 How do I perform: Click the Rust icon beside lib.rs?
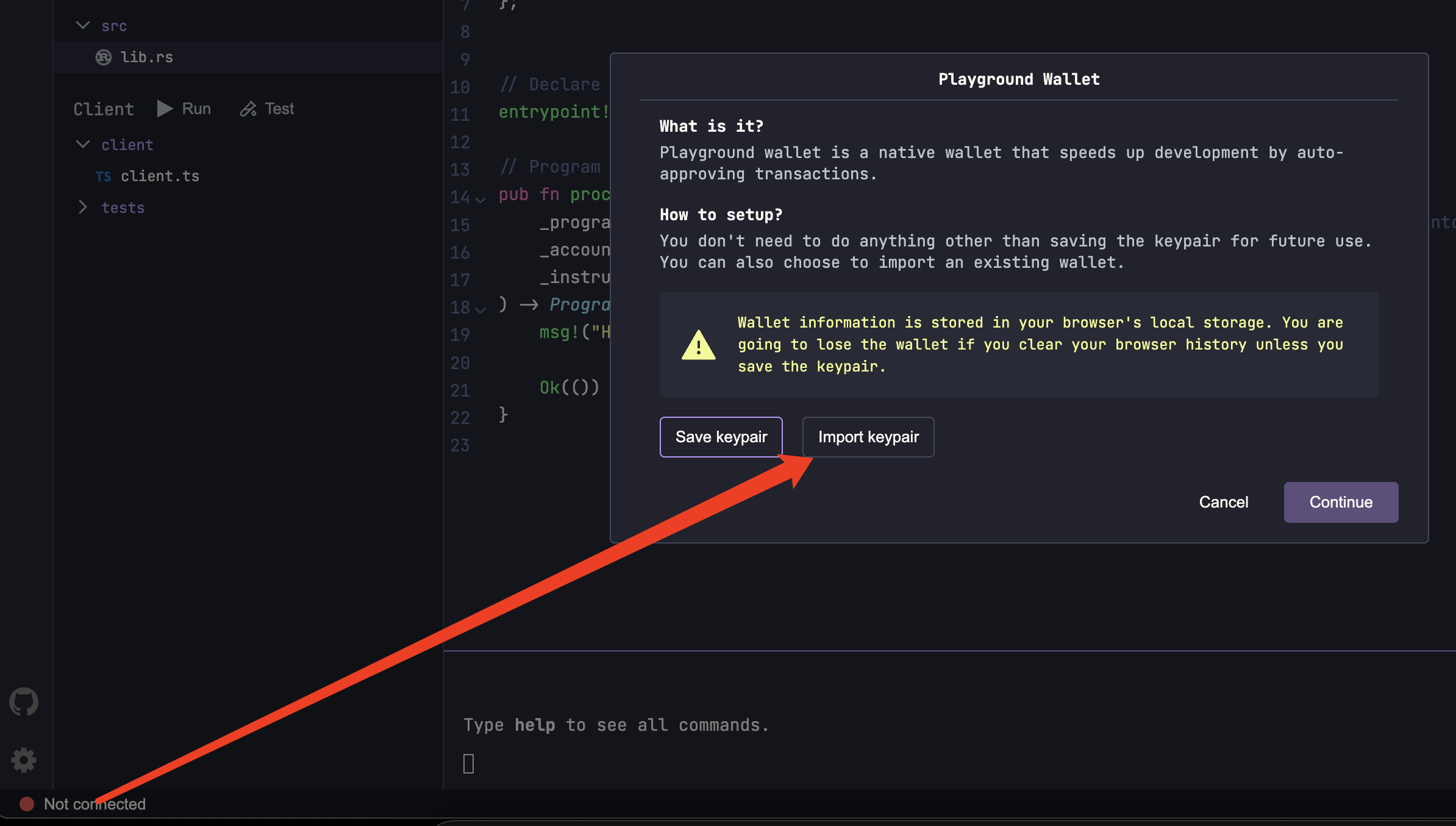(x=104, y=57)
